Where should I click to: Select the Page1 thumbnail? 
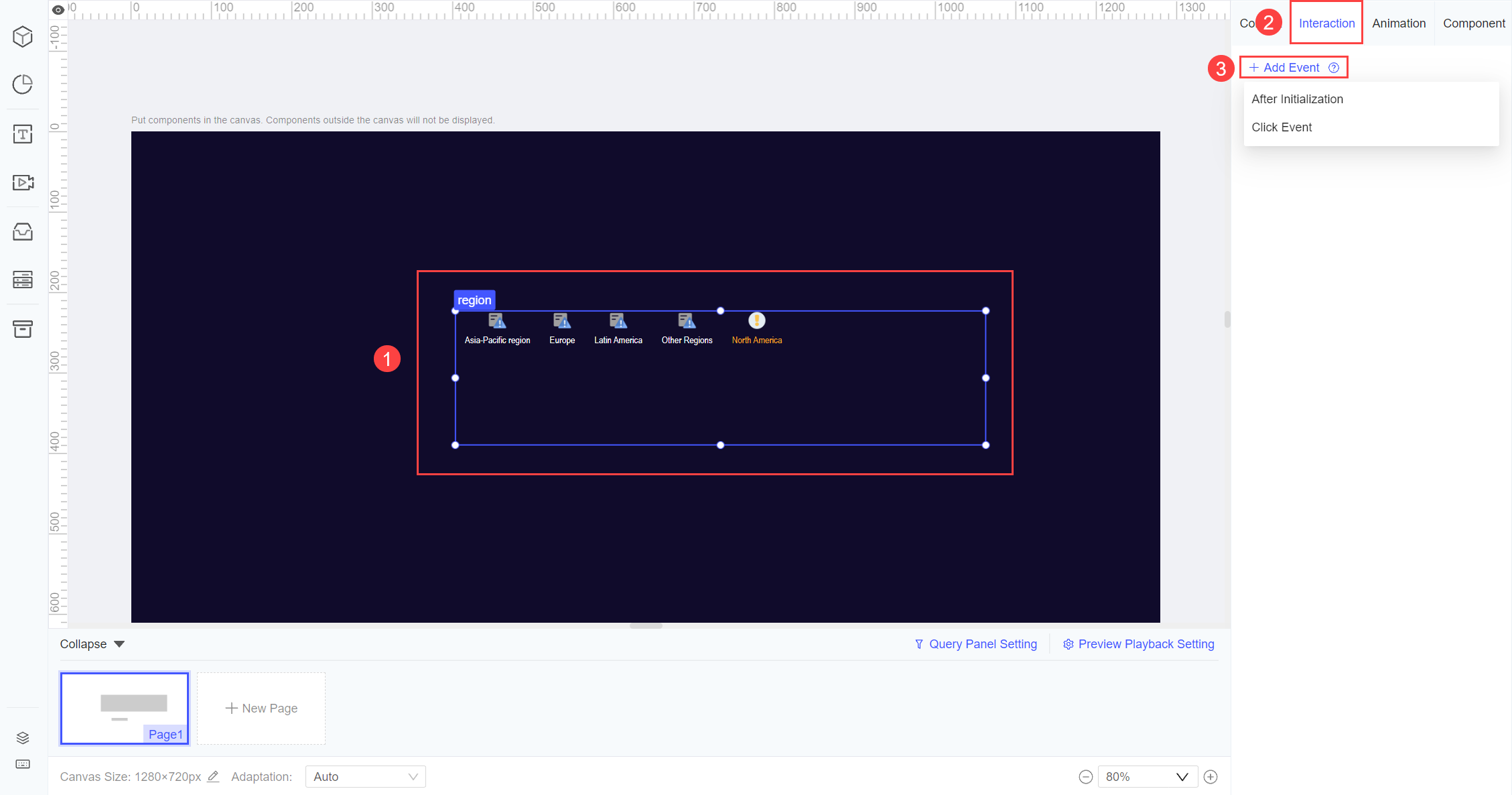tap(125, 708)
